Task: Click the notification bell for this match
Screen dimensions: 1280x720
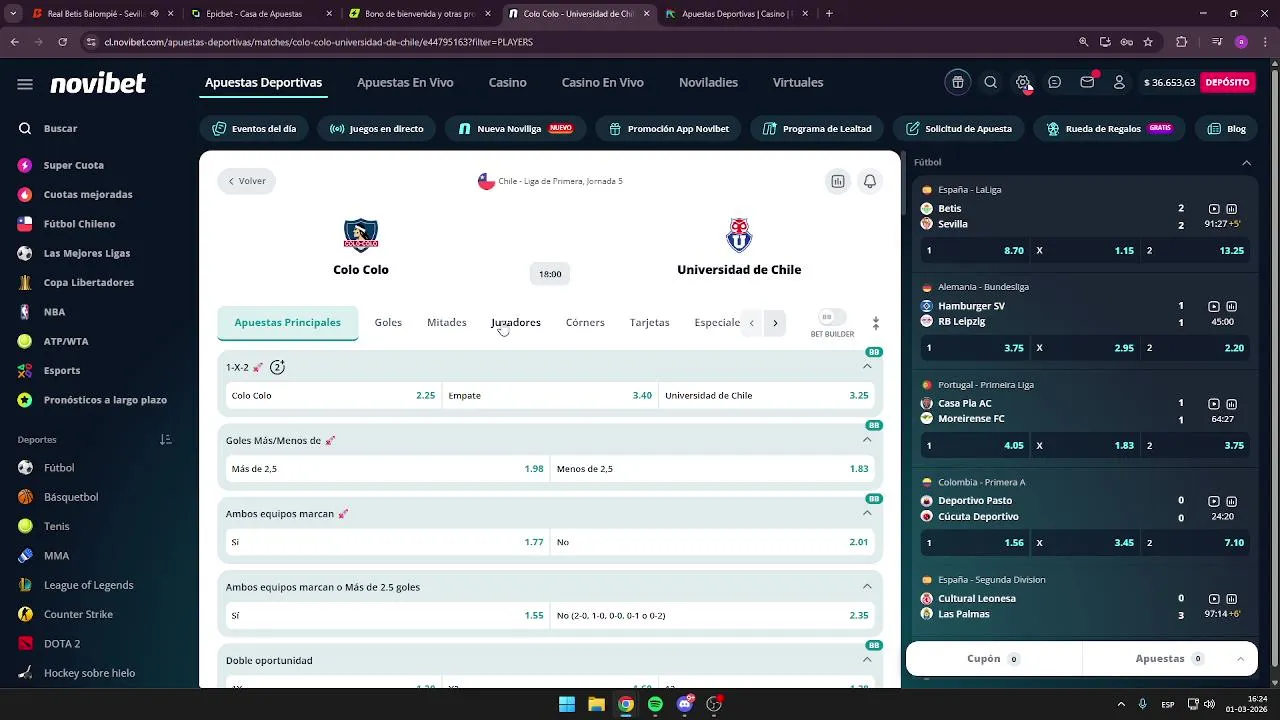Action: point(870,181)
